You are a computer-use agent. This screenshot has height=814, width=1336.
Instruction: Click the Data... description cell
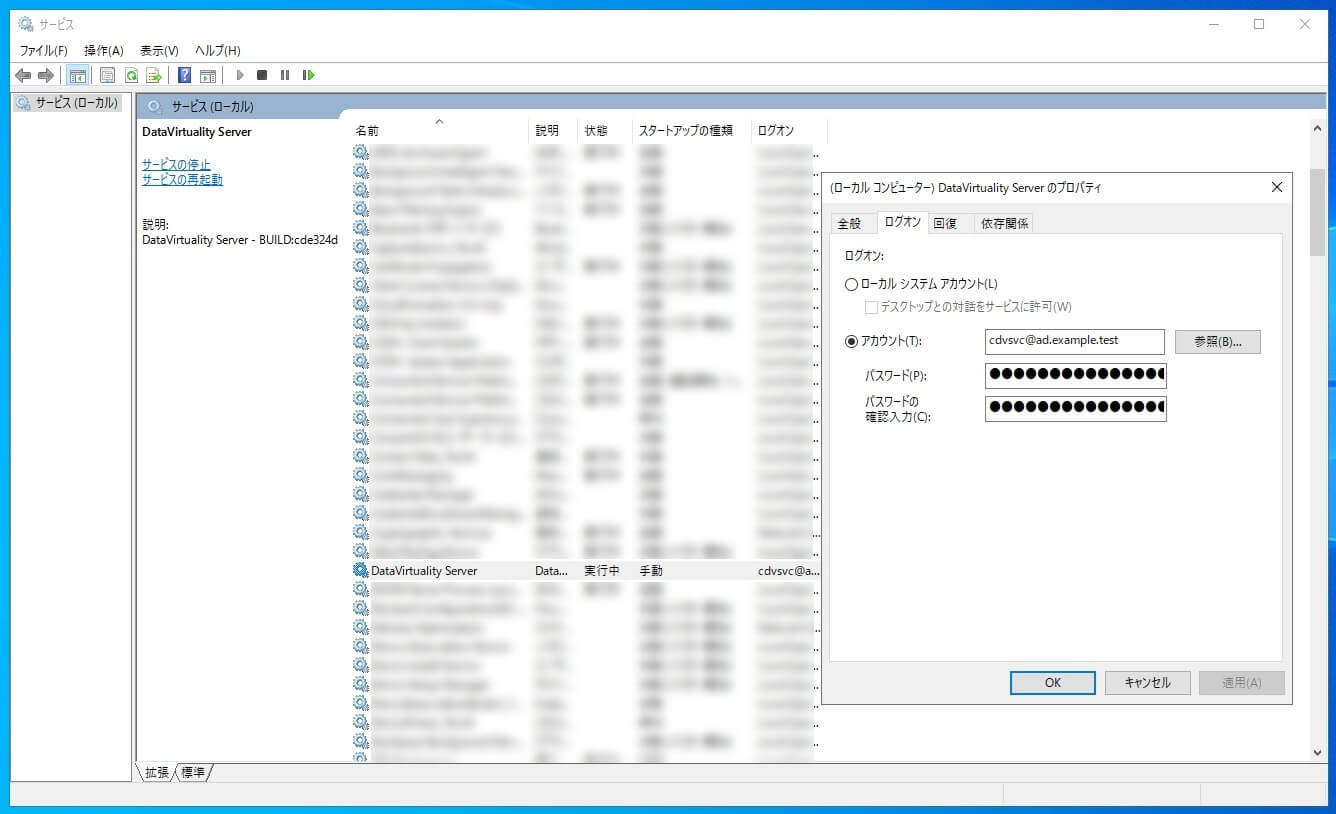pyautogui.click(x=551, y=571)
